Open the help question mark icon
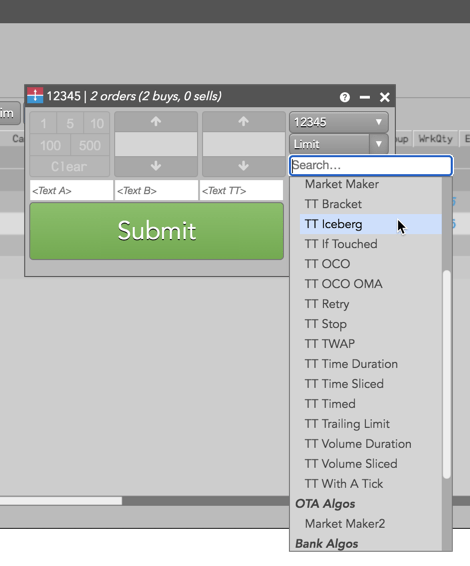The height and width of the screenshot is (566, 470). coord(345,97)
